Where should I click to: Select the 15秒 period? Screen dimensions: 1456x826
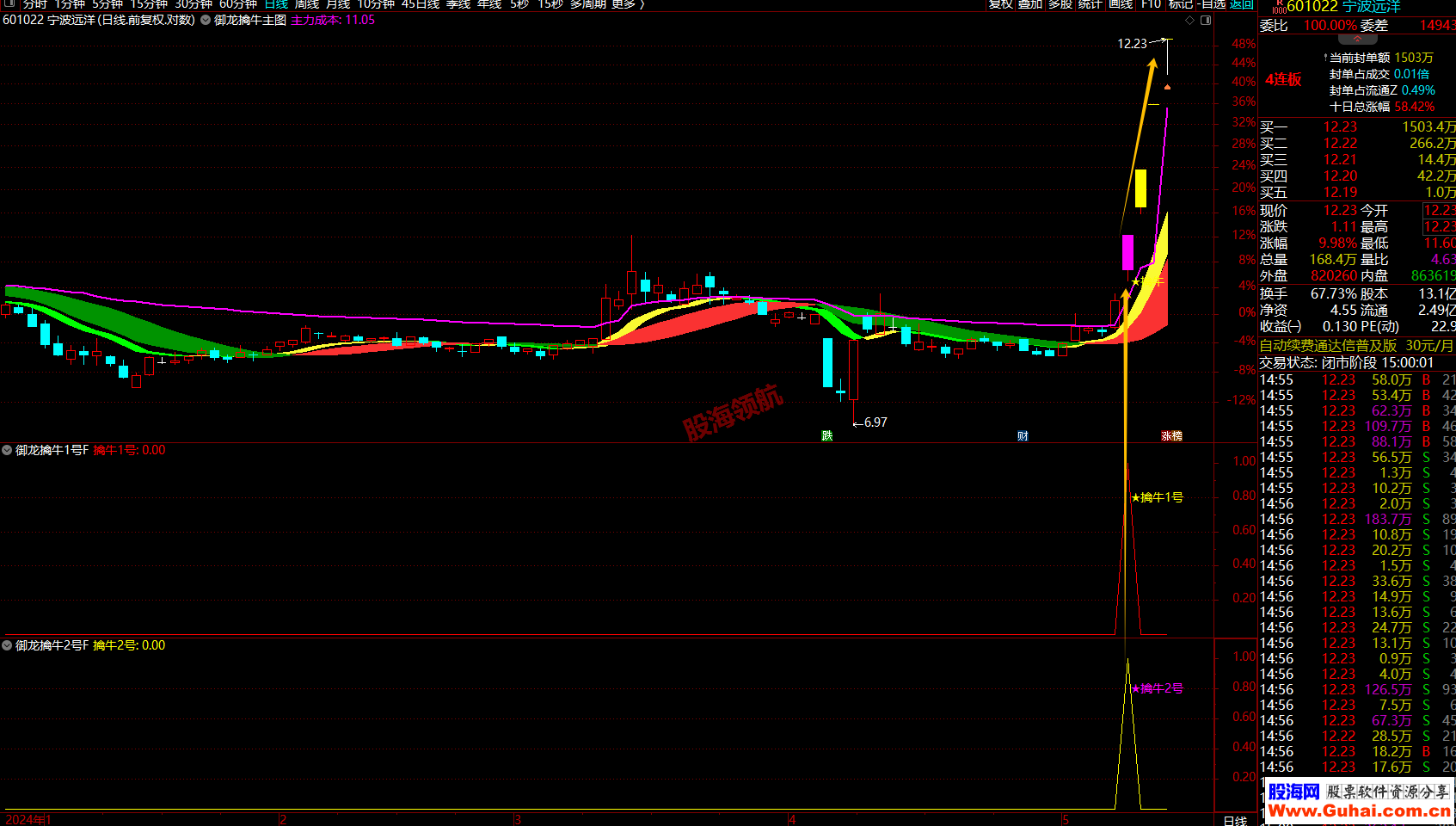click(x=550, y=3)
